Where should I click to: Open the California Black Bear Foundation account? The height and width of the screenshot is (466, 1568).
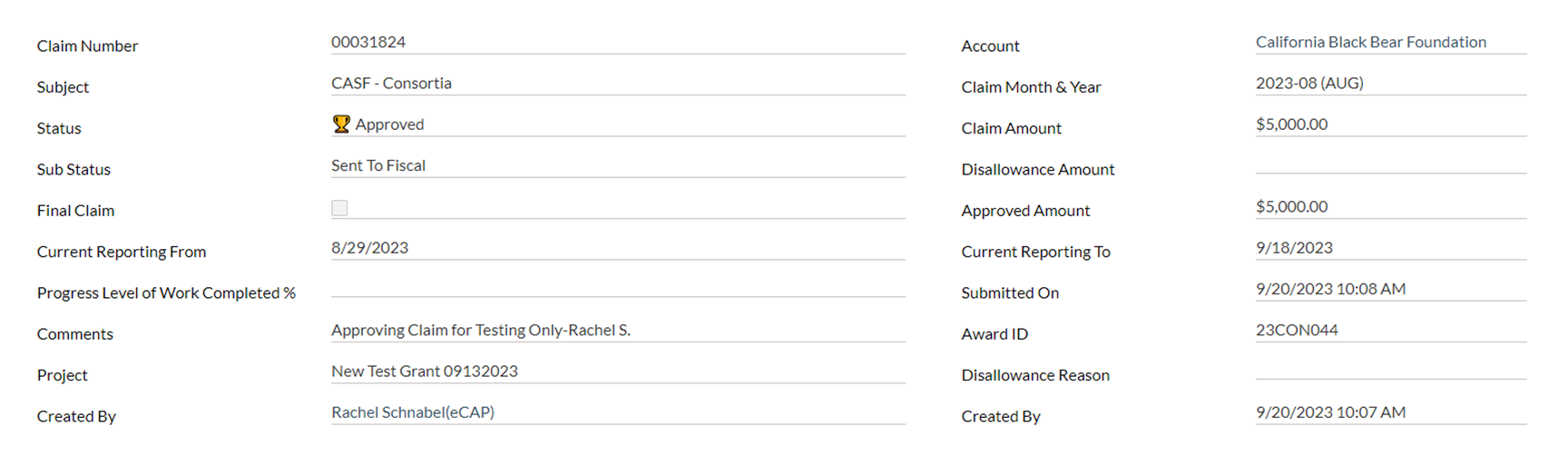(1370, 42)
